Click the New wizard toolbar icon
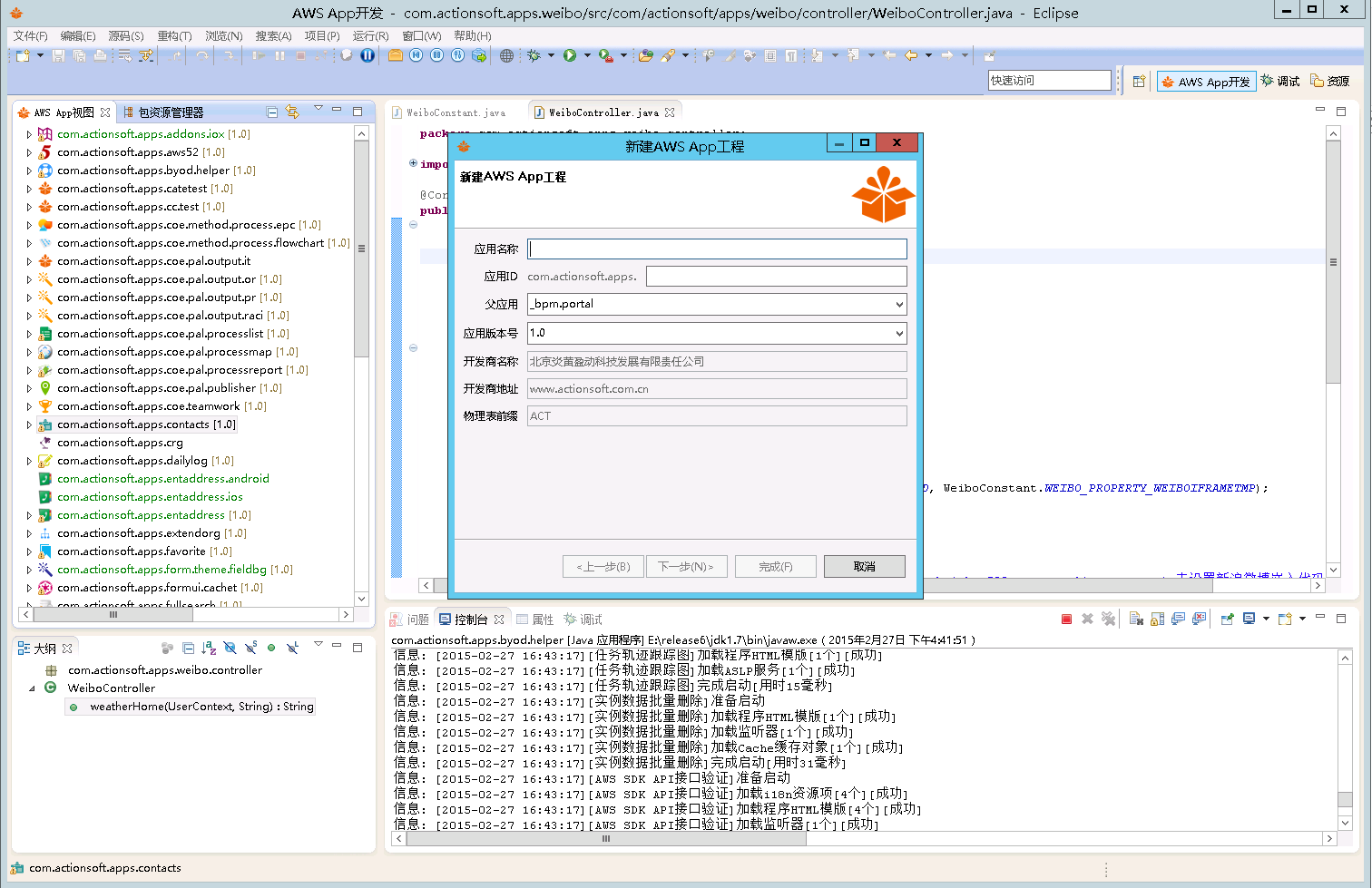1372x888 pixels. pos(23,56)
